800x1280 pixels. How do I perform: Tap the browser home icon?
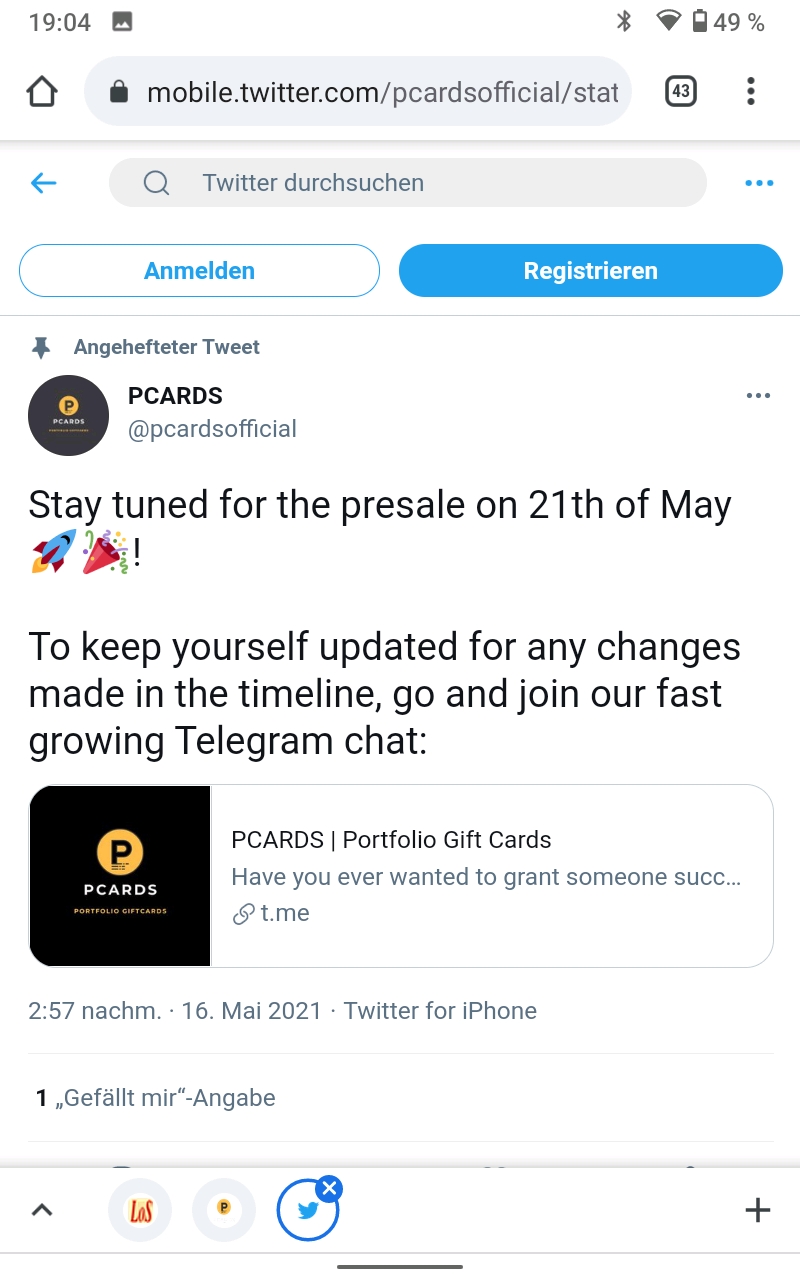pyautogui.click(x=41, y=92)
